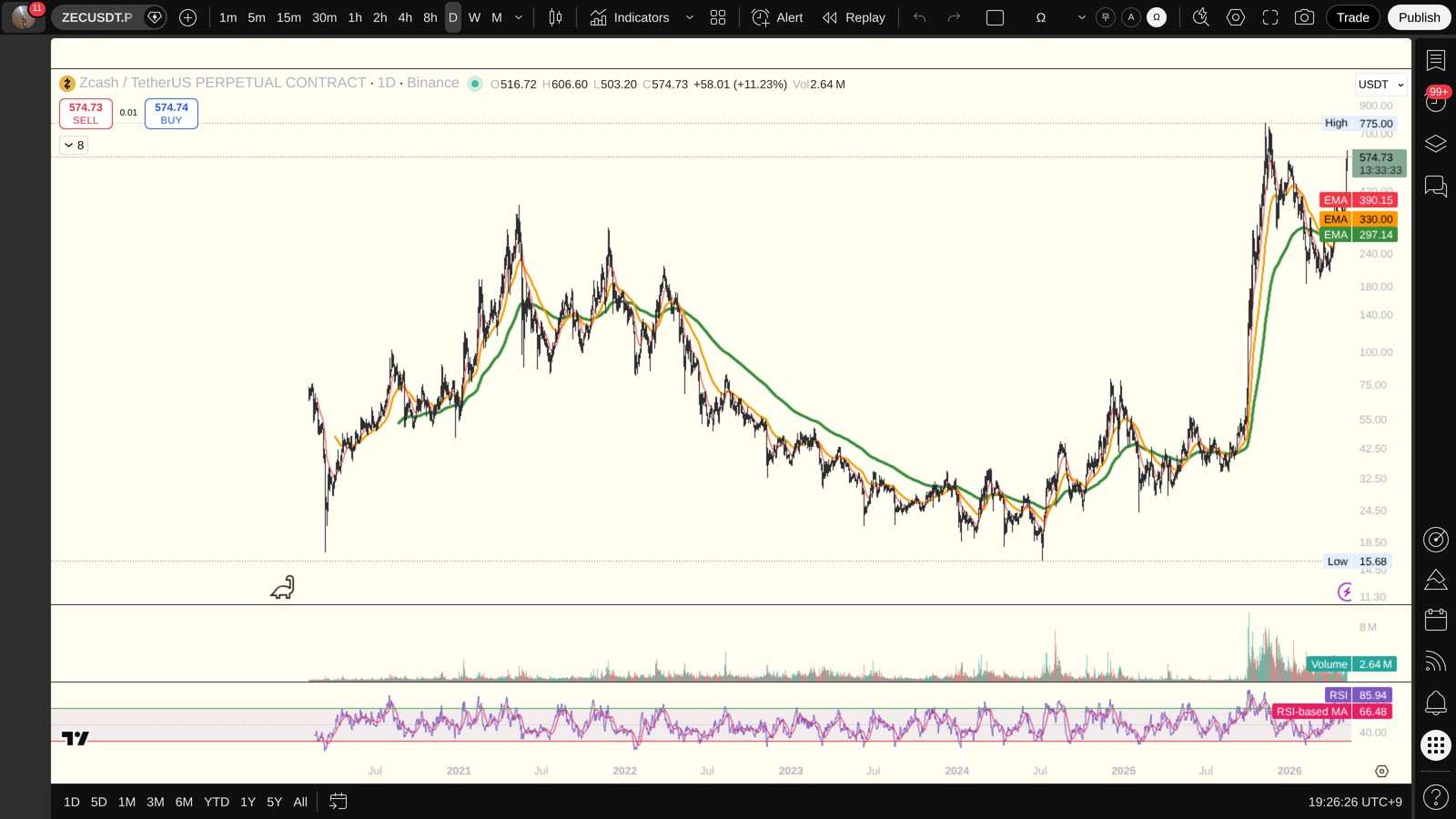Set date range to 3M

[x=156, y=802]
